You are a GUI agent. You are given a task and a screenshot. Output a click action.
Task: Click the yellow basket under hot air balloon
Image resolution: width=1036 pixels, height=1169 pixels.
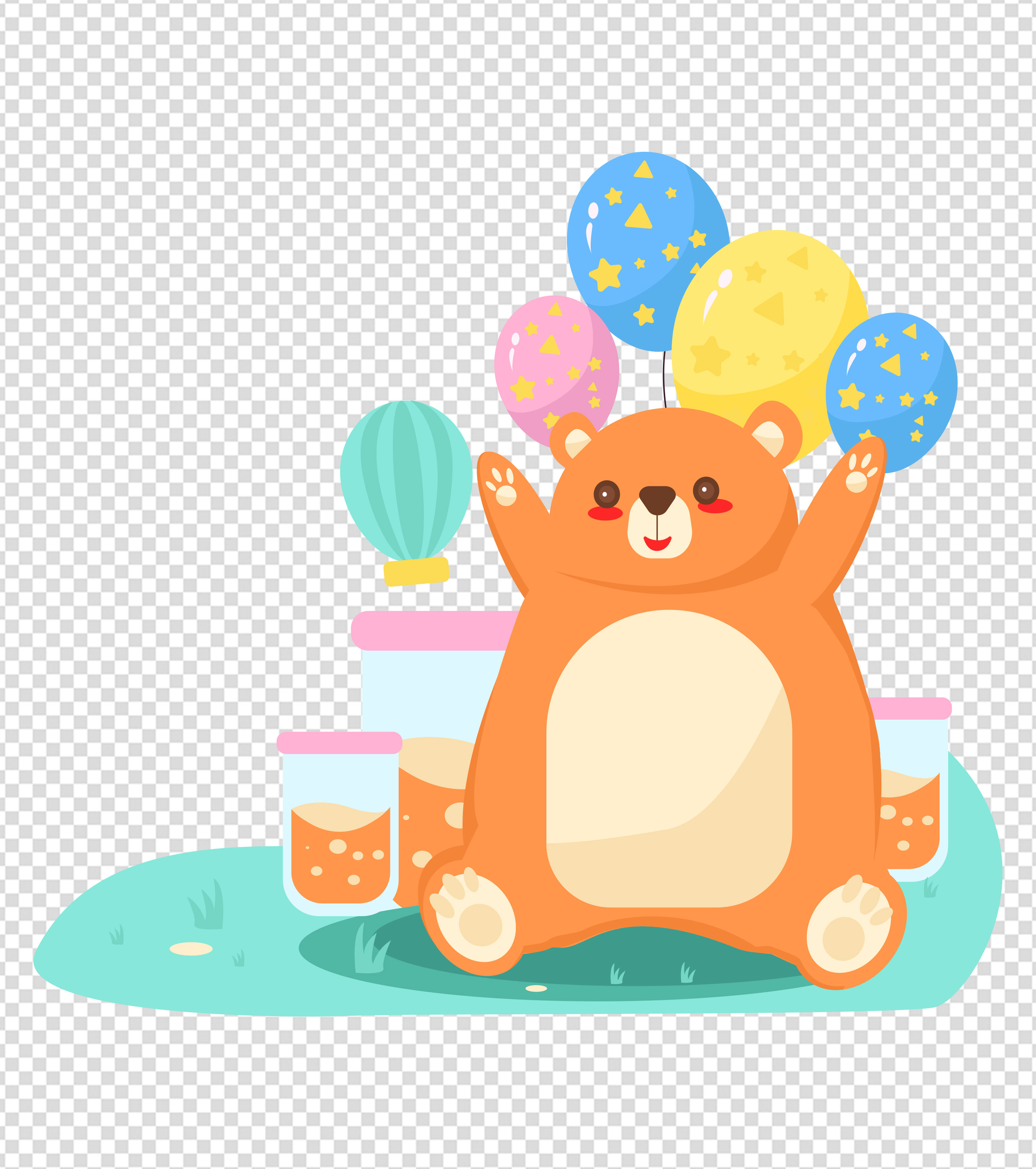[x=416, y=571]
